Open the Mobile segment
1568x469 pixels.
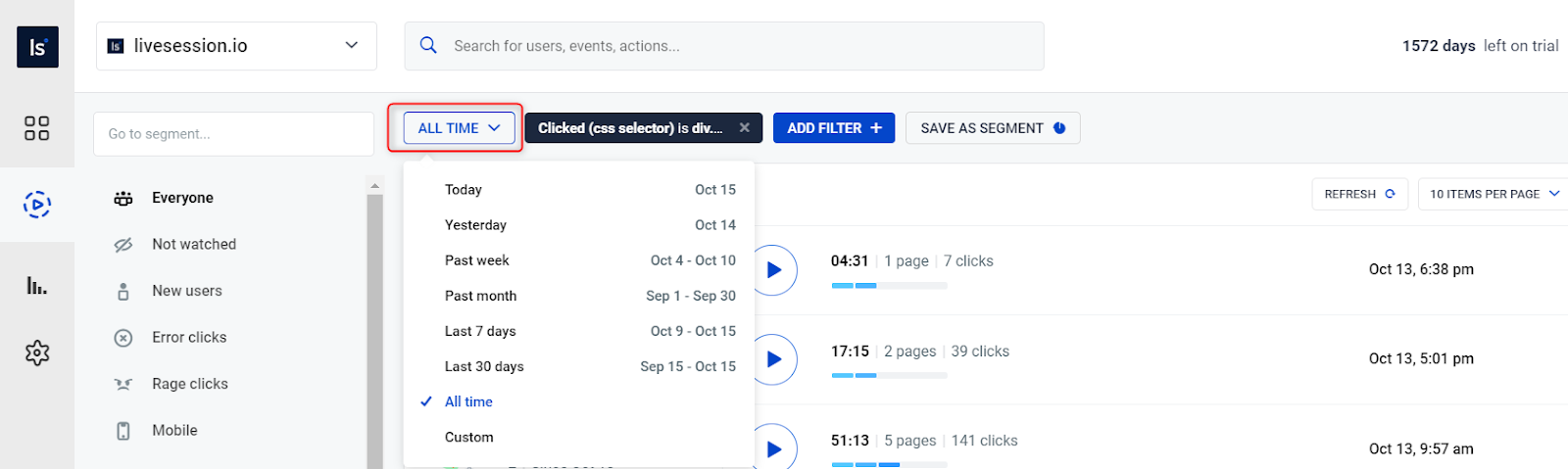(174, 430)
